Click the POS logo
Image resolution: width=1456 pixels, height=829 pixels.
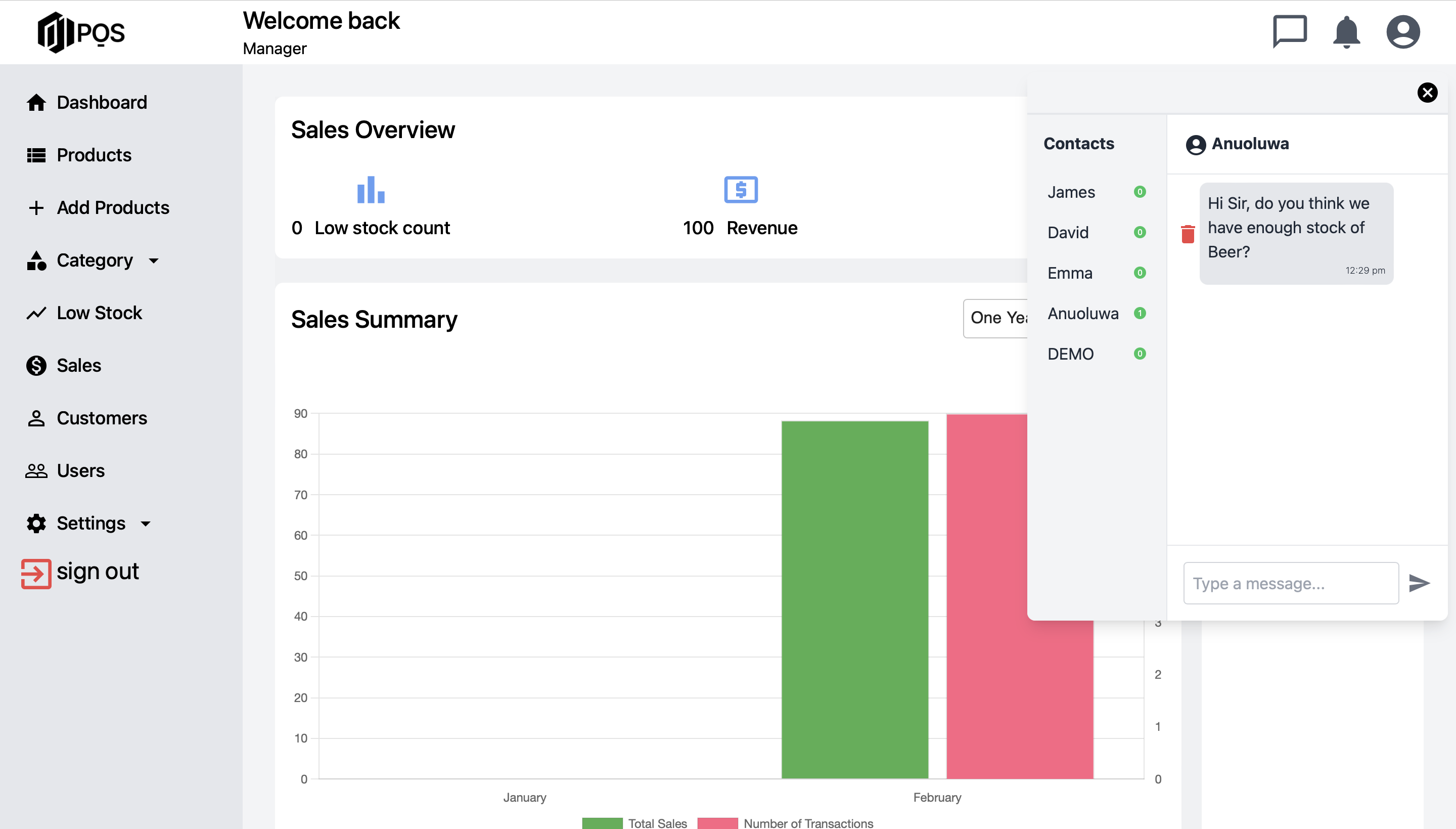coord(81,32)
